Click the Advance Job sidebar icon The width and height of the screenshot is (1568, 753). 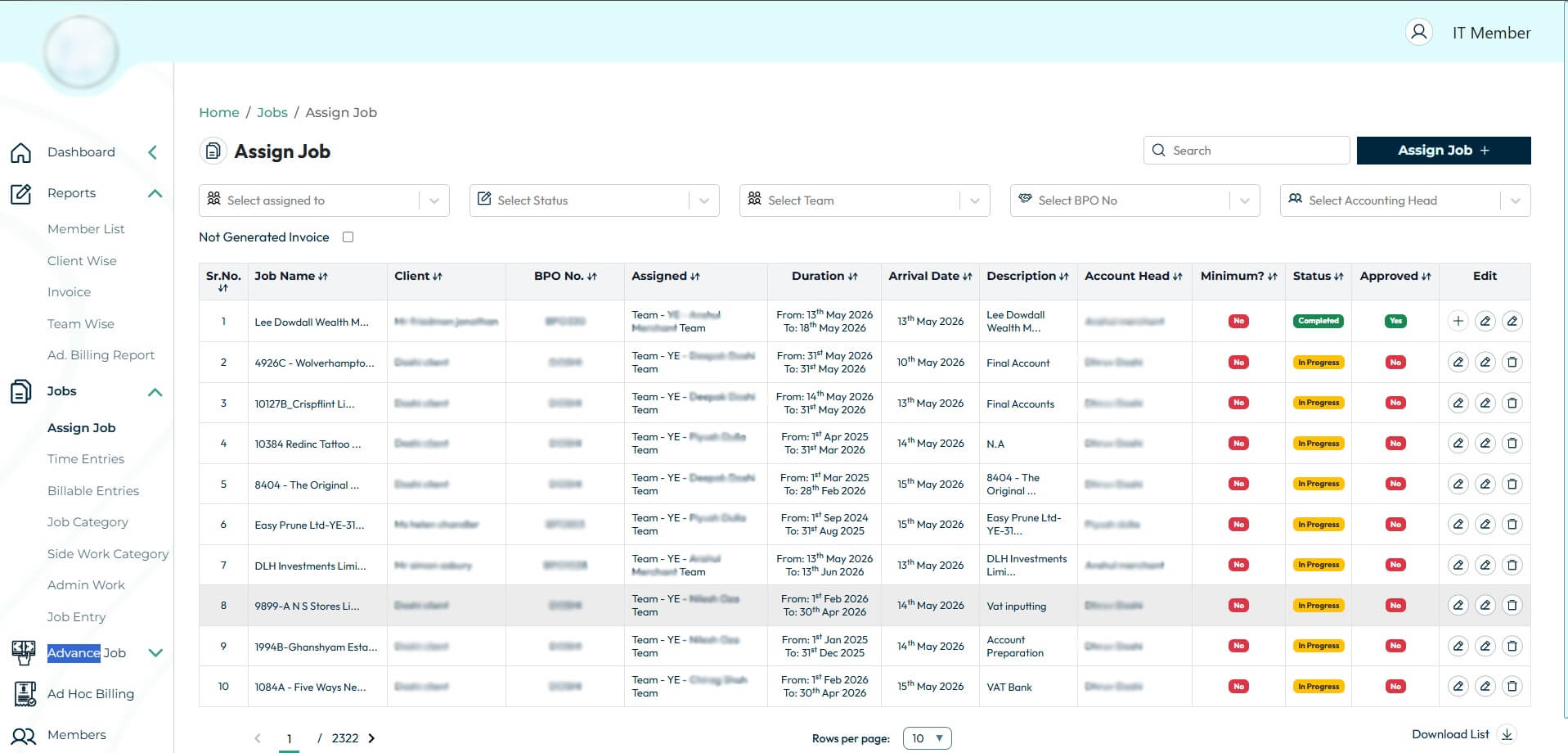pos(24,652)
